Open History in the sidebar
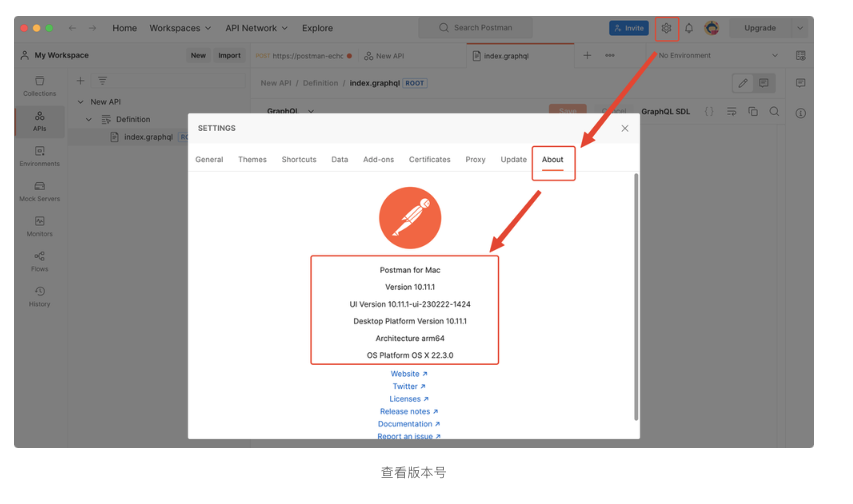853x504 pixels. [x=40, y=297]
